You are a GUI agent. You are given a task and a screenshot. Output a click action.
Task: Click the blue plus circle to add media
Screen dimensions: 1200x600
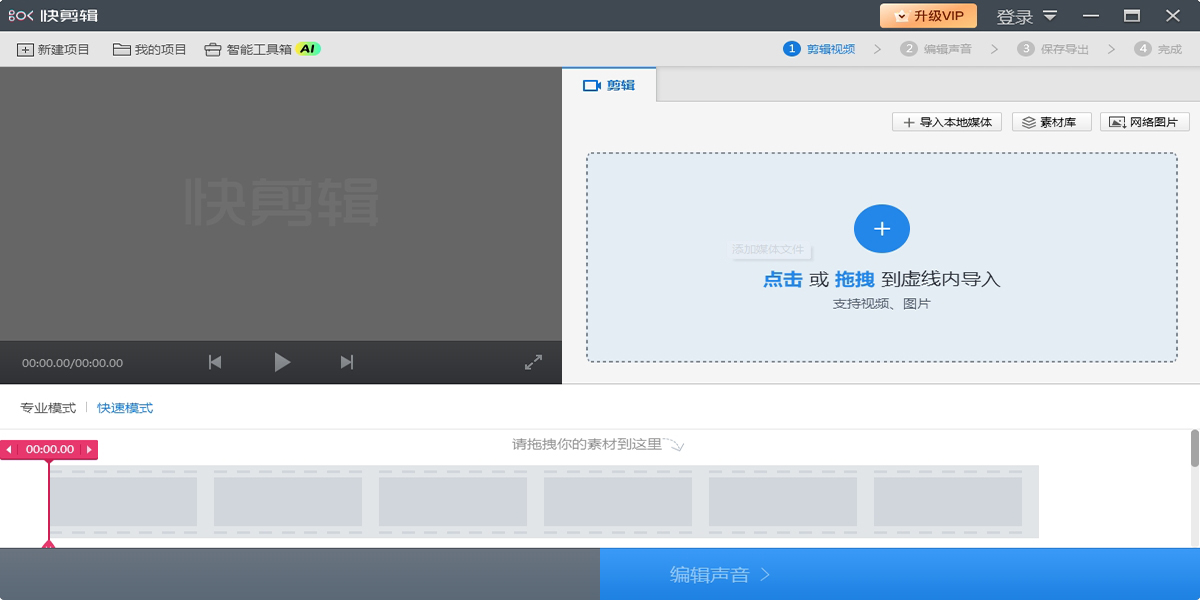882,229
